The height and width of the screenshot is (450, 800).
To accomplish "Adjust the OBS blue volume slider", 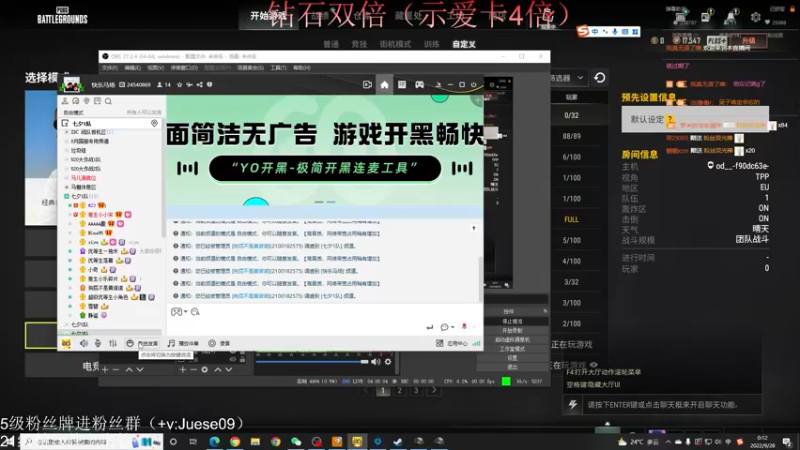I will pos(312,362).
